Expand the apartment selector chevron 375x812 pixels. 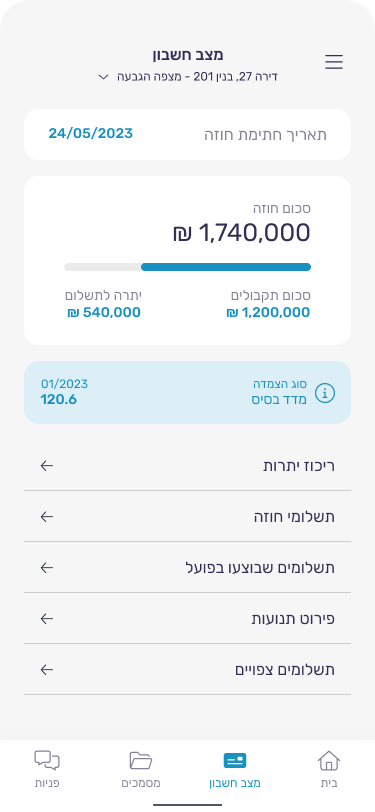(104, 77)
